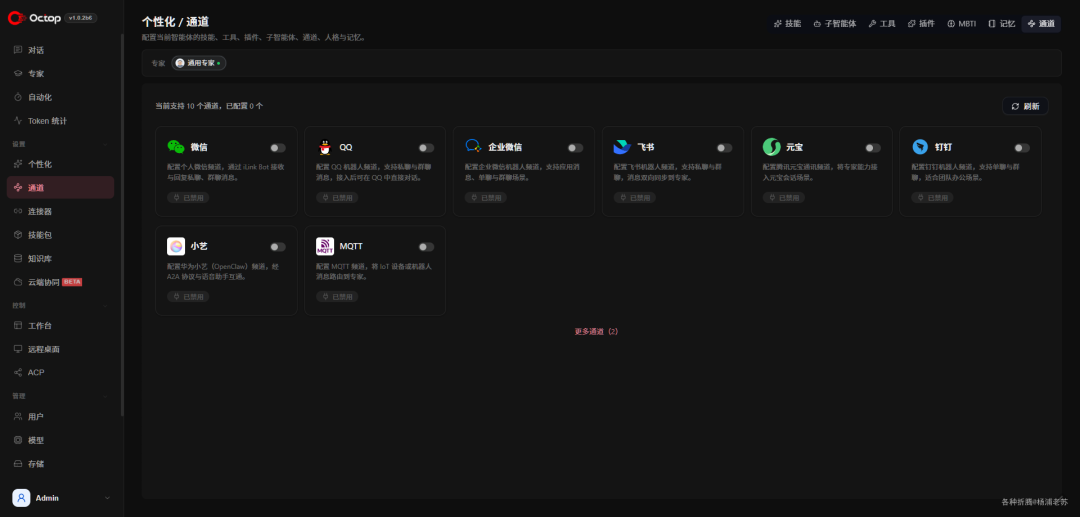Click the 工作台 sidebar icon

point(18,326)
